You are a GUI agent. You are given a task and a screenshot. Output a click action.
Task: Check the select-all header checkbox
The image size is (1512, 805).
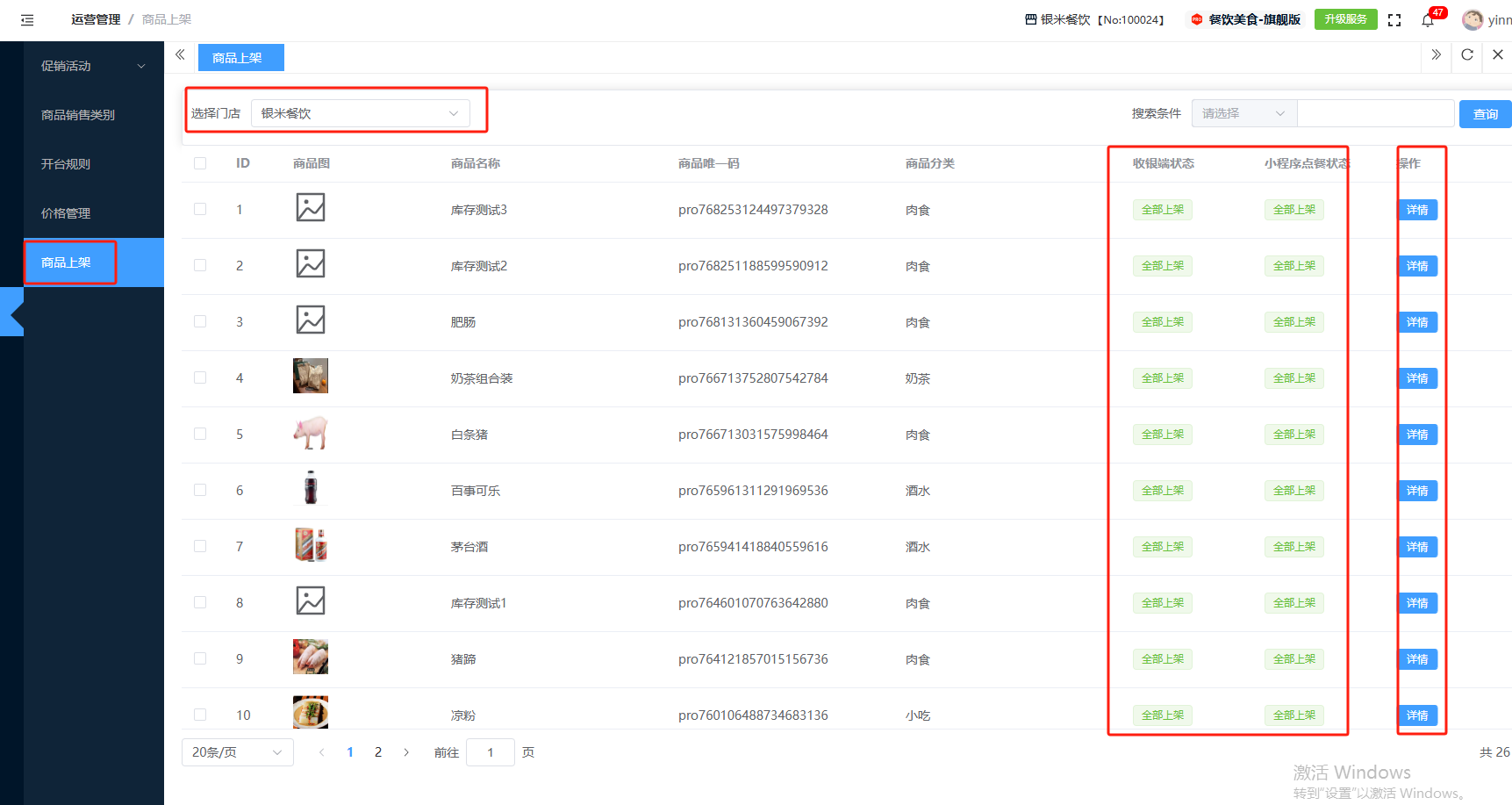[x=200, y=163]
